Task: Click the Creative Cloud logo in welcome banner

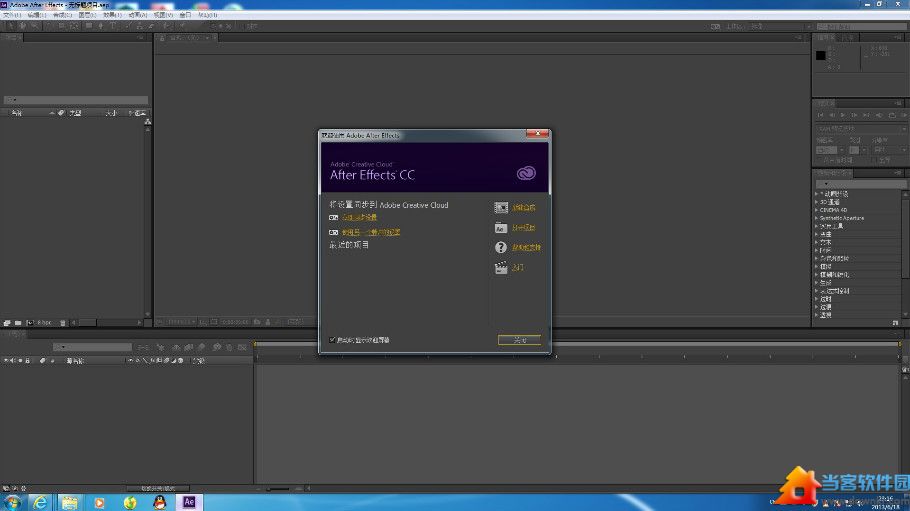Action: point(526,173)
